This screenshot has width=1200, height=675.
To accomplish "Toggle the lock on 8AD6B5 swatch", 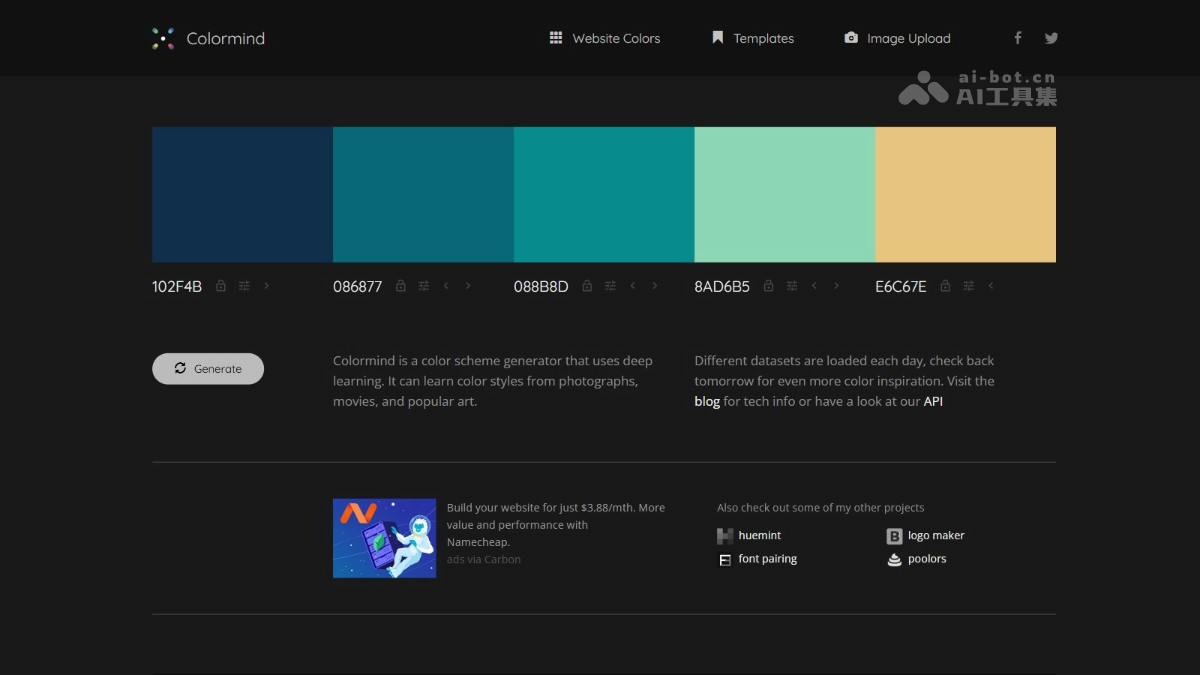I will click(768, 286).
